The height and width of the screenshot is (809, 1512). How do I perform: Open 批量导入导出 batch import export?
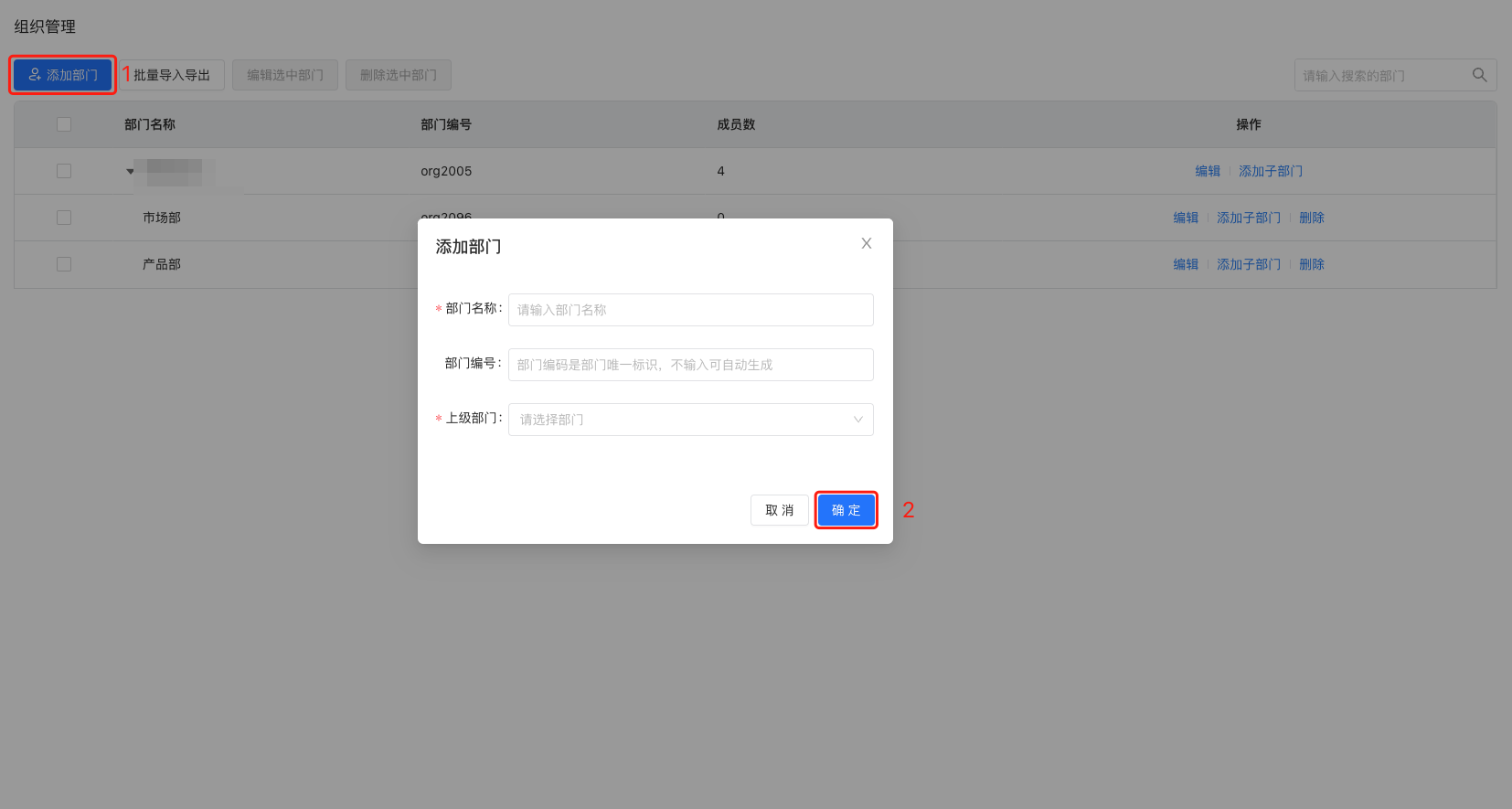point(172,75)
